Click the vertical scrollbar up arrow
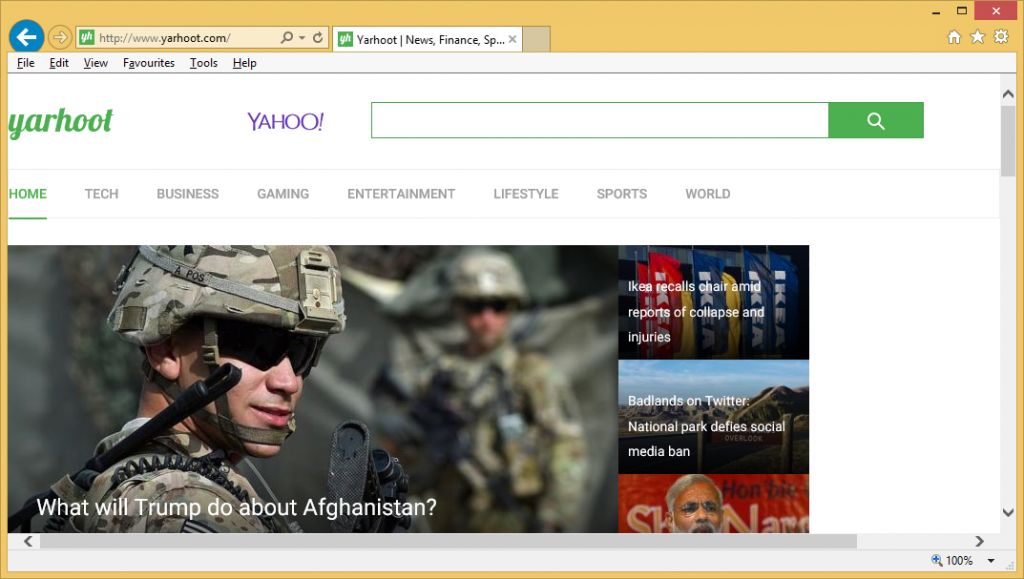This screenshot has width=1024, height=579. [1008, 94]
